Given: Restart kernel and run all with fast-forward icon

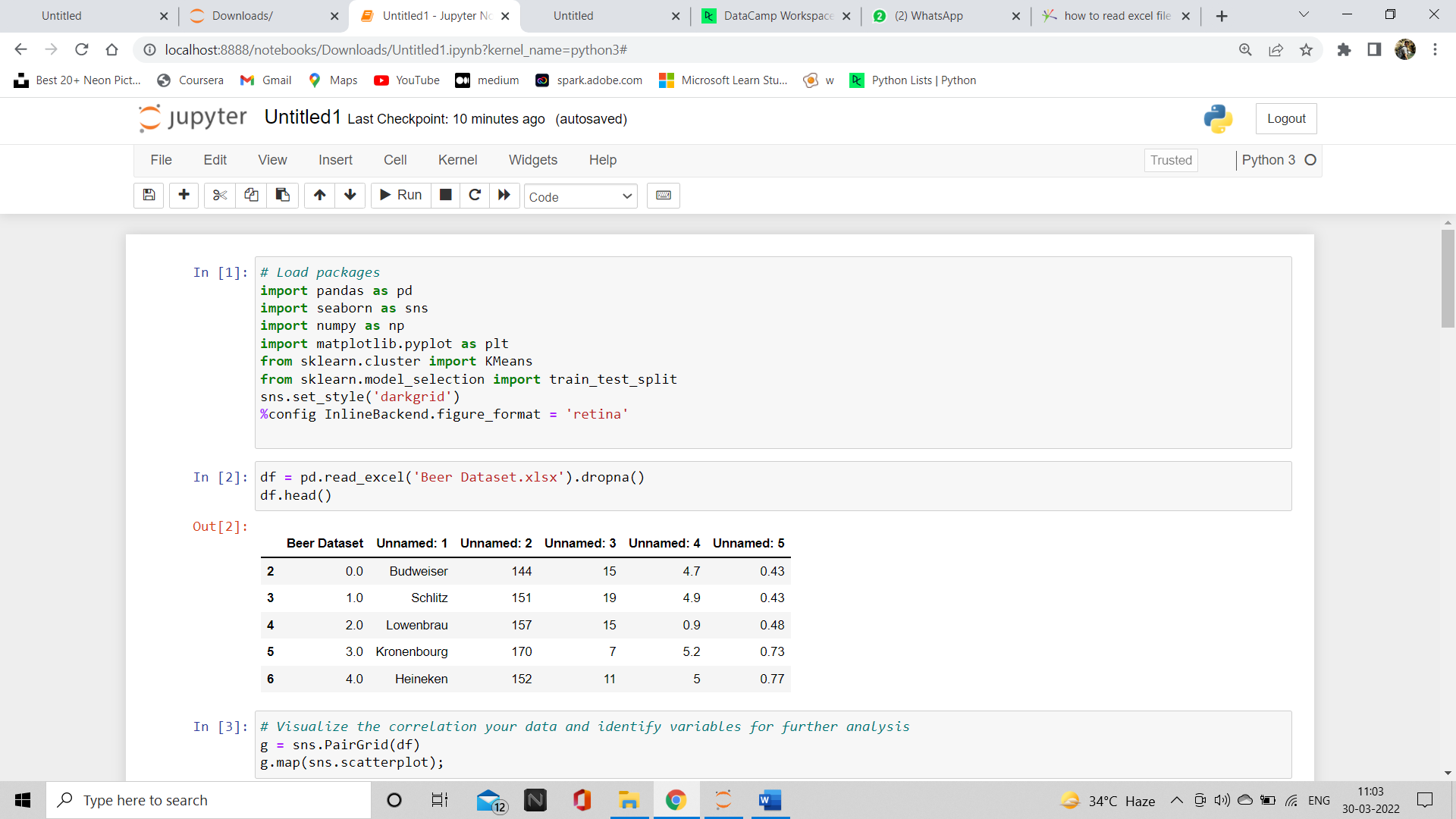Looking at the screenshot, I should click(504, 195).
